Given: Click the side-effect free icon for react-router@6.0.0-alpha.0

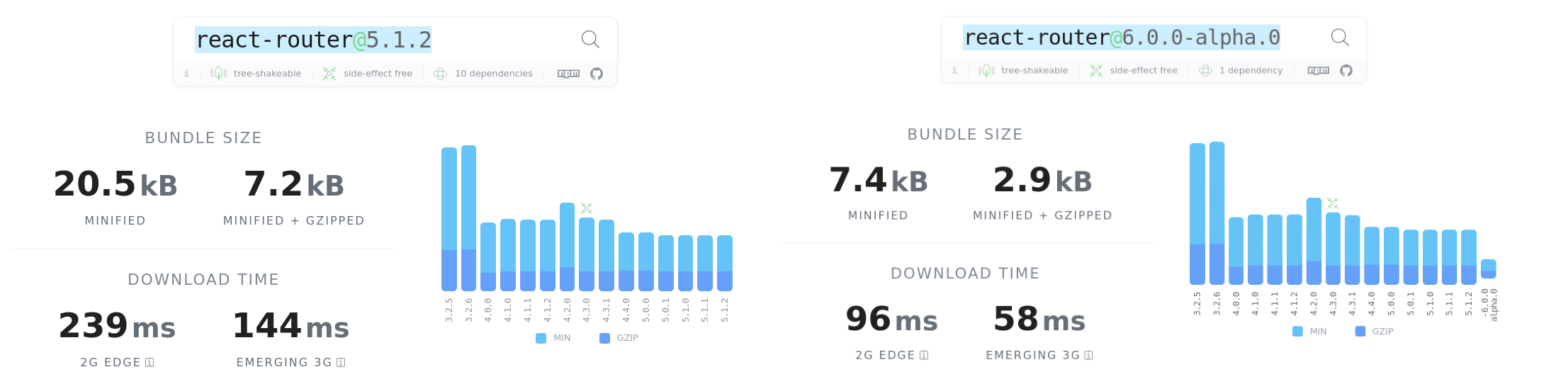Looking at the screenshot, I should (1096, 70).
